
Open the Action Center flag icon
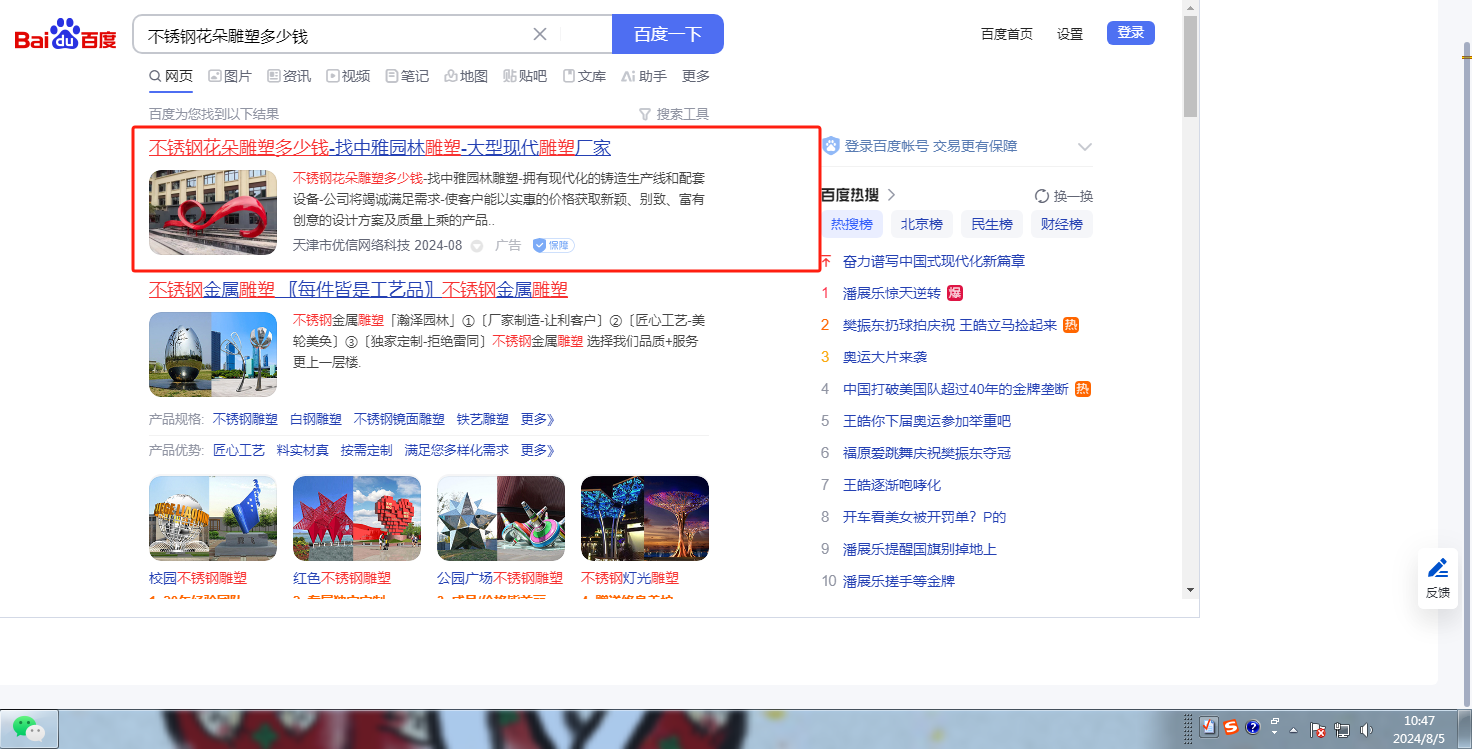tap(1318, 730)
